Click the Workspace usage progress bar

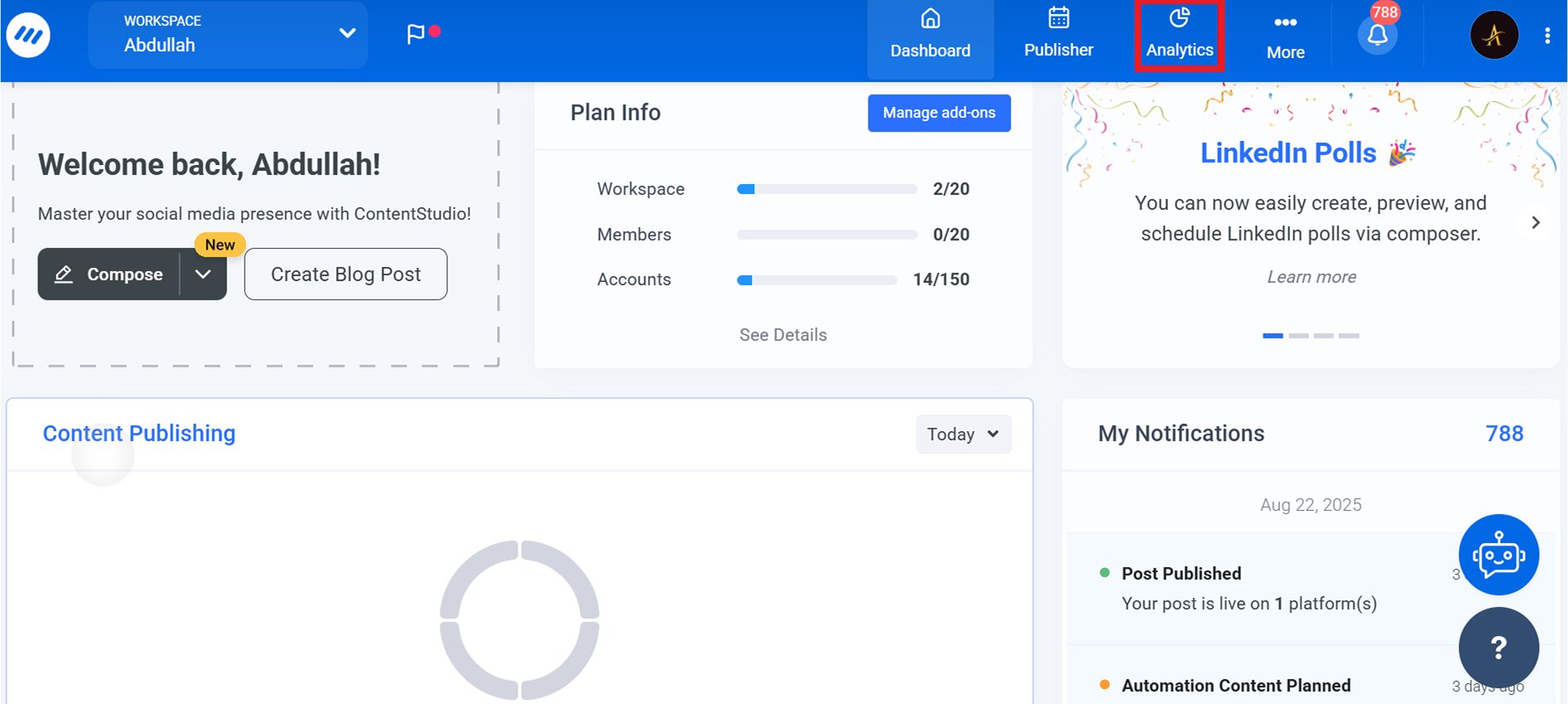(x=827, y=189)
